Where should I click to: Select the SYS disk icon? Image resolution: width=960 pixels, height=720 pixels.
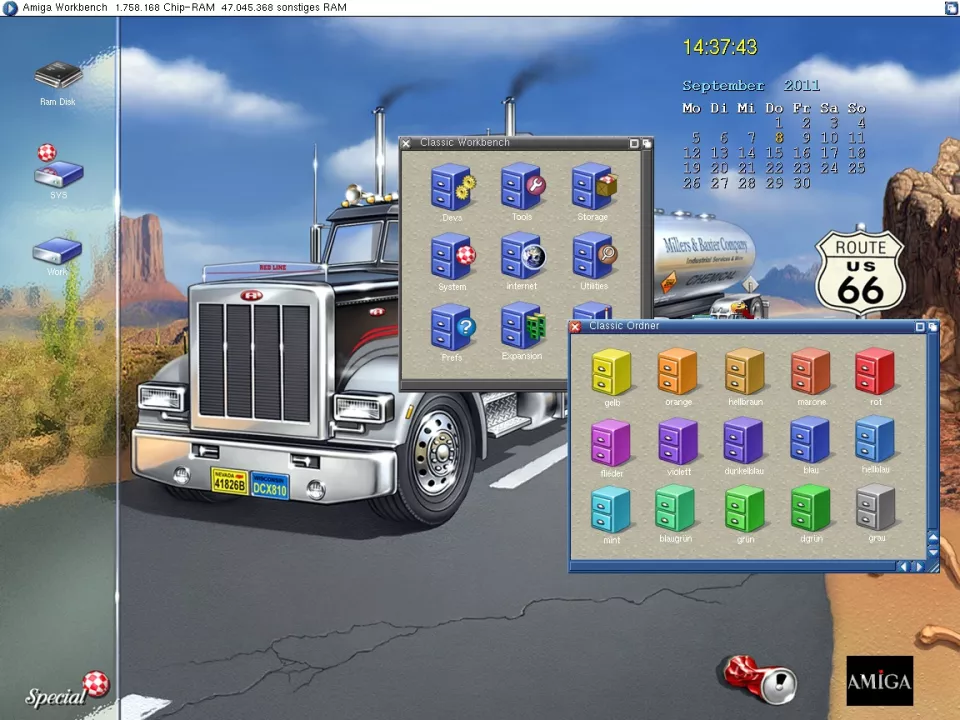click(58, 168)
